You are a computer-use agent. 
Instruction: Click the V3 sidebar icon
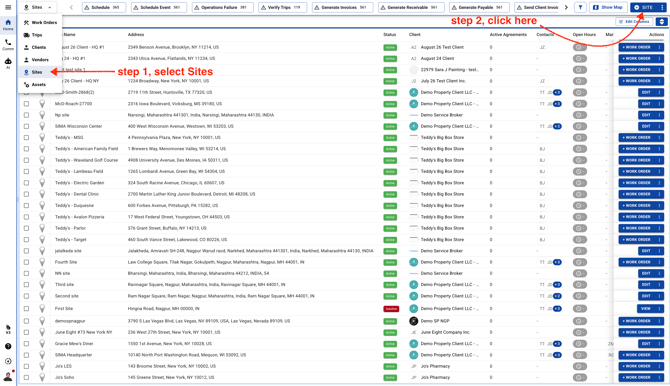[x=8, y=330]
